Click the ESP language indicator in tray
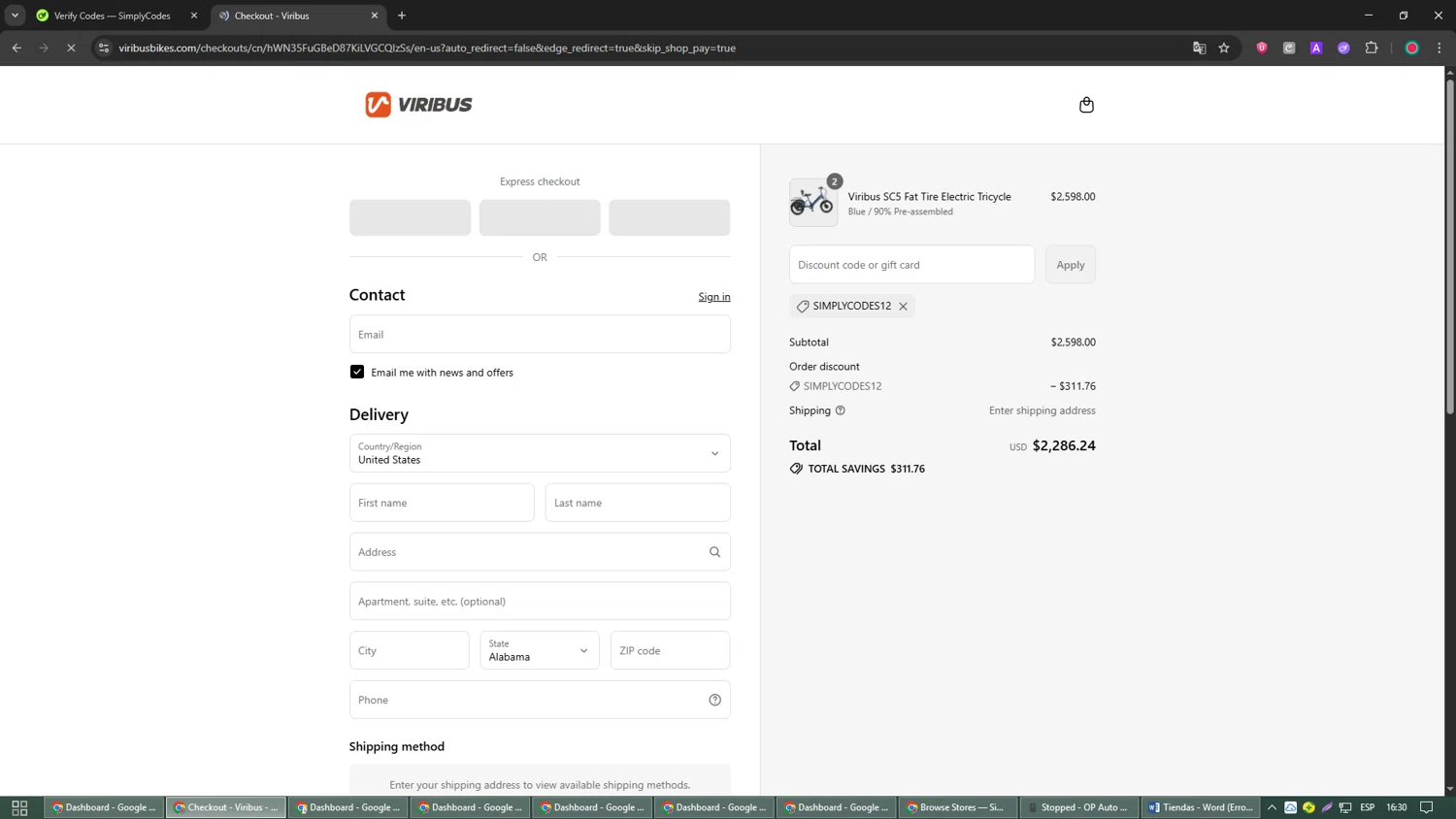Viewport: 1456px width, 819px height. [x=1368, y=807]
